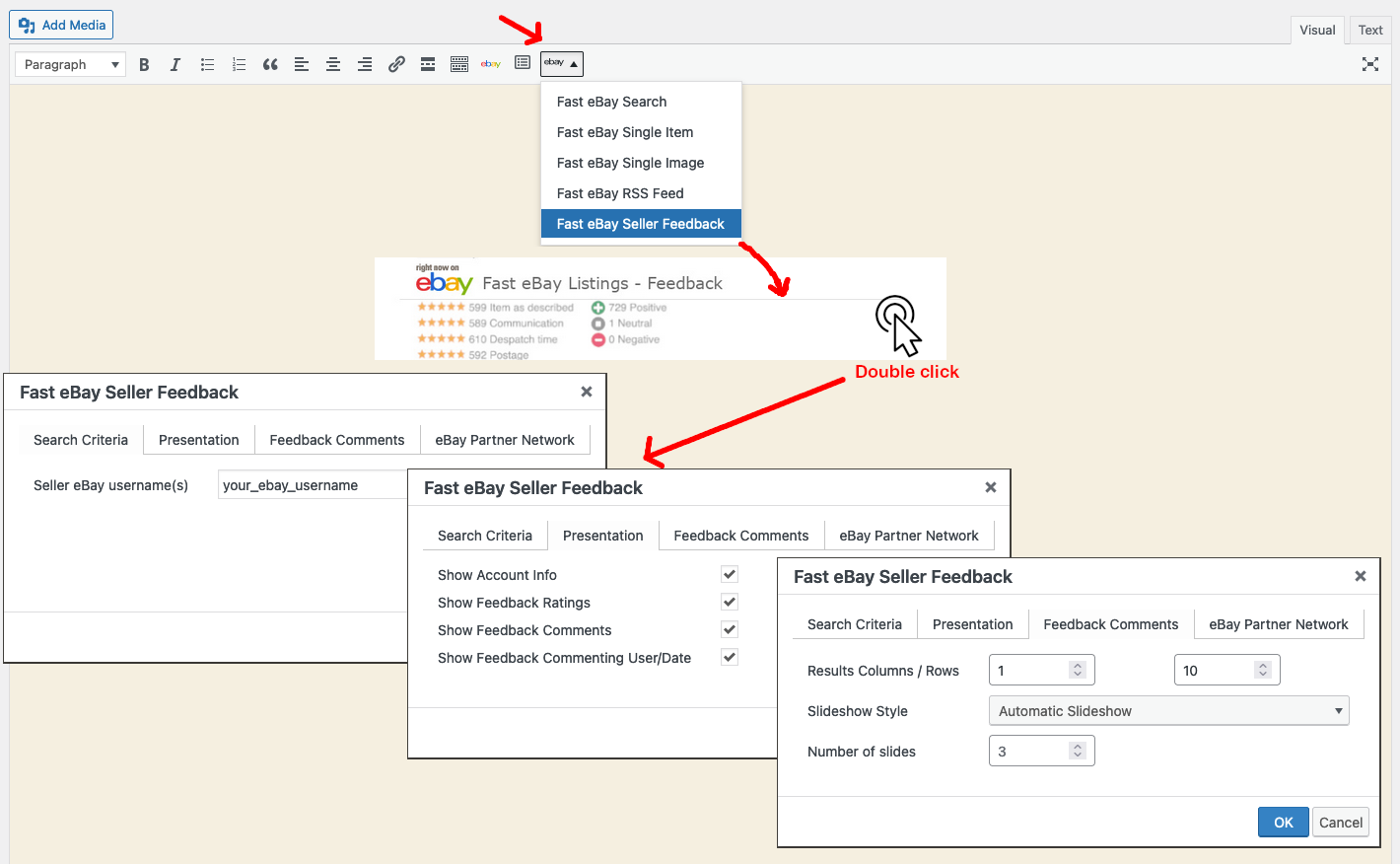
Task: Click the Seller eBay username input field
Action: click(x=313, y=485)
